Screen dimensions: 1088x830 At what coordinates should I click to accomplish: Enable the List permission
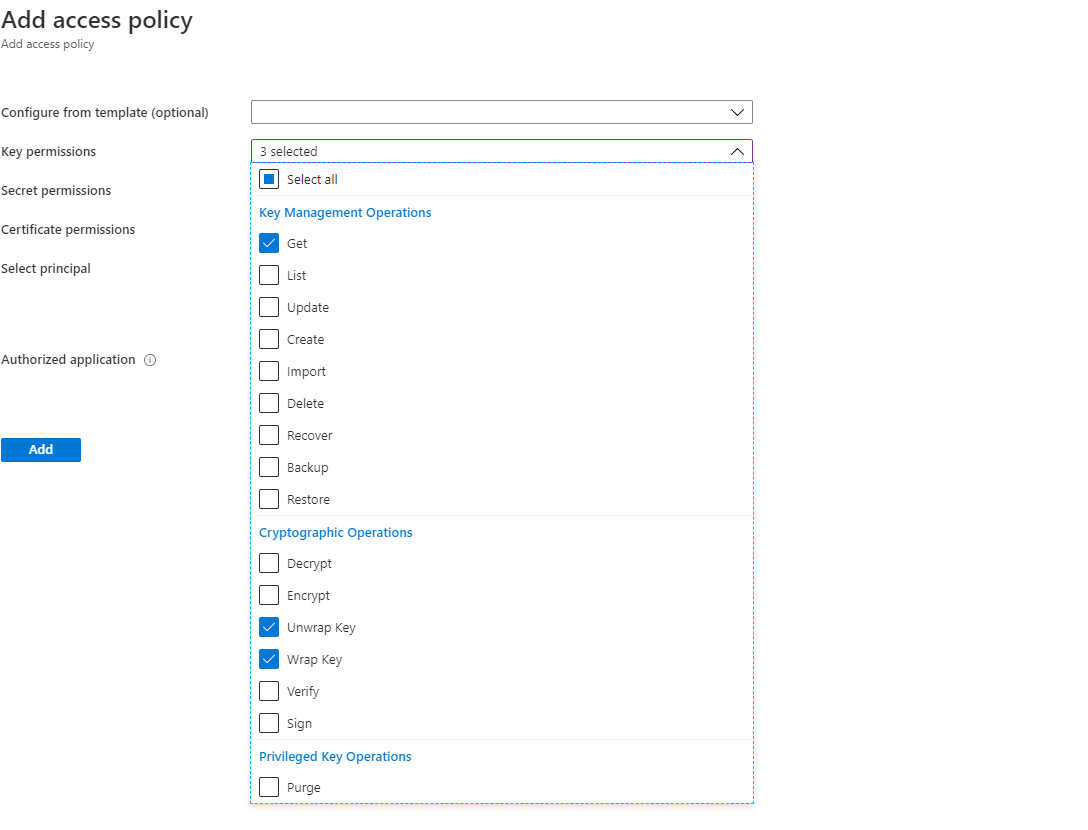coord(268,275)
